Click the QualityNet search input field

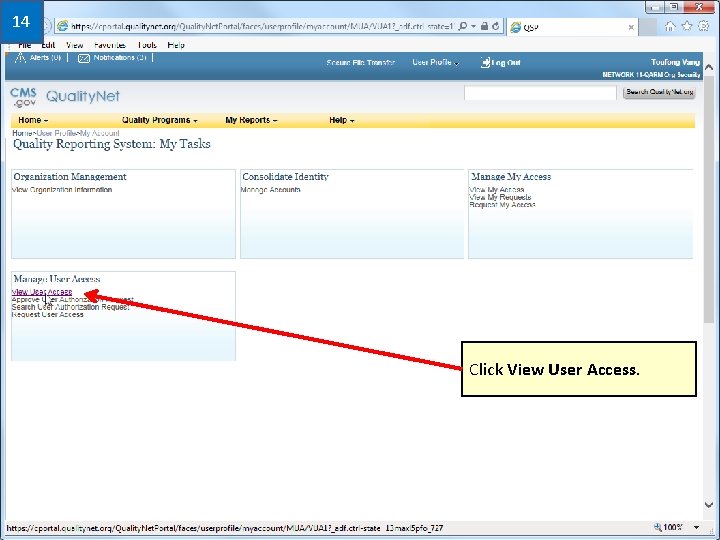540,92
